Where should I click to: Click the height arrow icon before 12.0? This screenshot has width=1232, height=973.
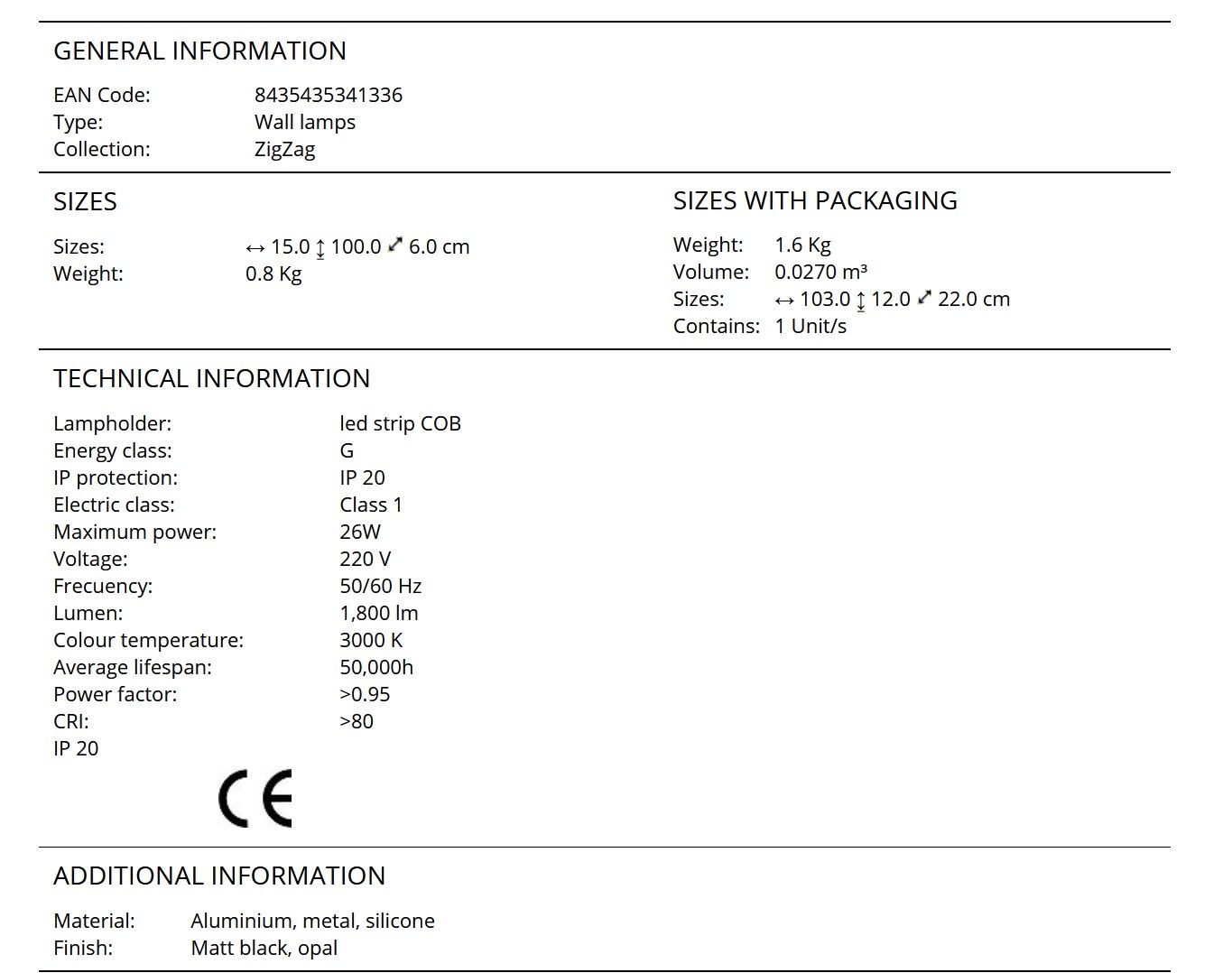click(860, 301)
